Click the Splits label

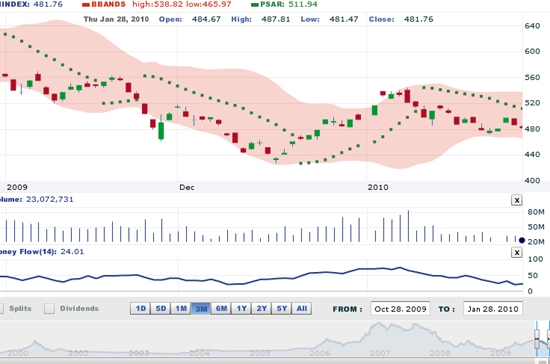point(20,309)
